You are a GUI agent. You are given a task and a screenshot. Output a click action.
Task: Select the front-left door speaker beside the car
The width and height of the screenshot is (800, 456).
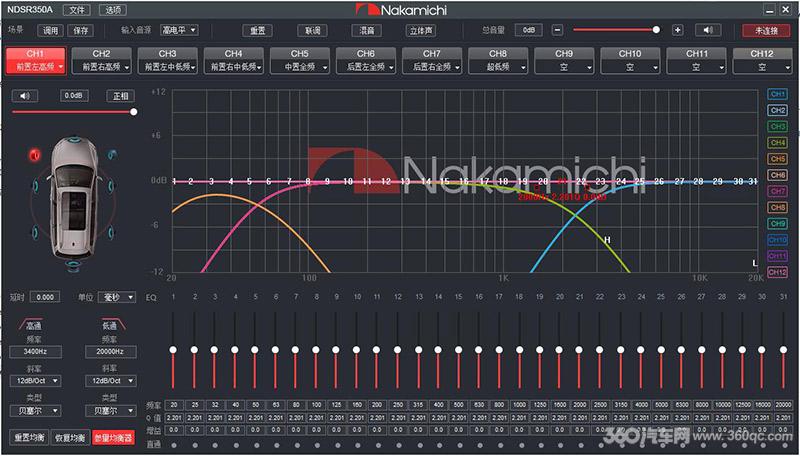[35, 186]
